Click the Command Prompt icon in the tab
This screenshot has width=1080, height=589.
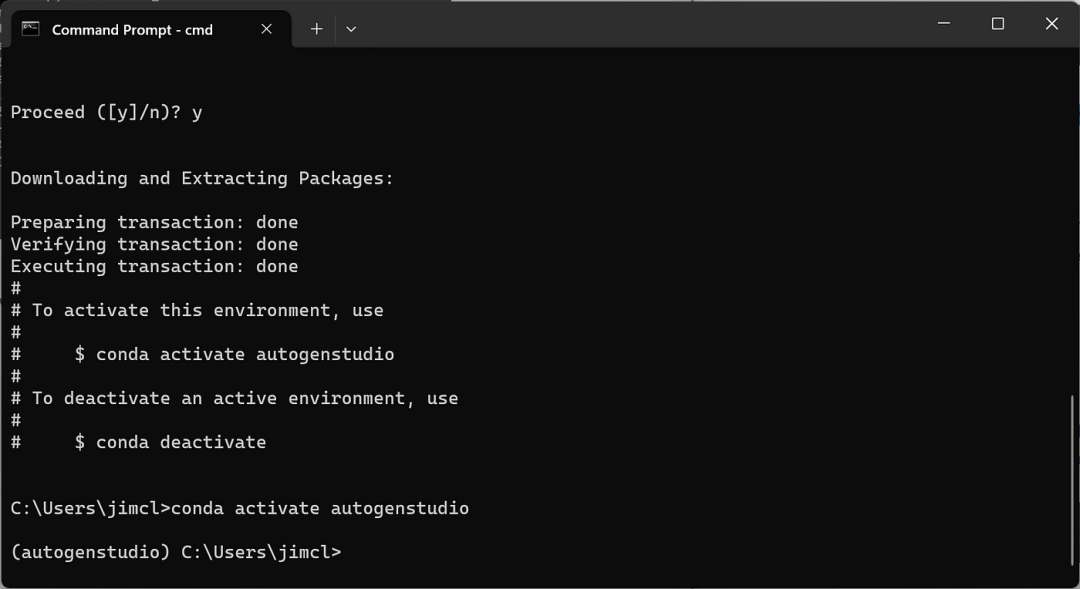pyautogui.click(x=31, y=29)
